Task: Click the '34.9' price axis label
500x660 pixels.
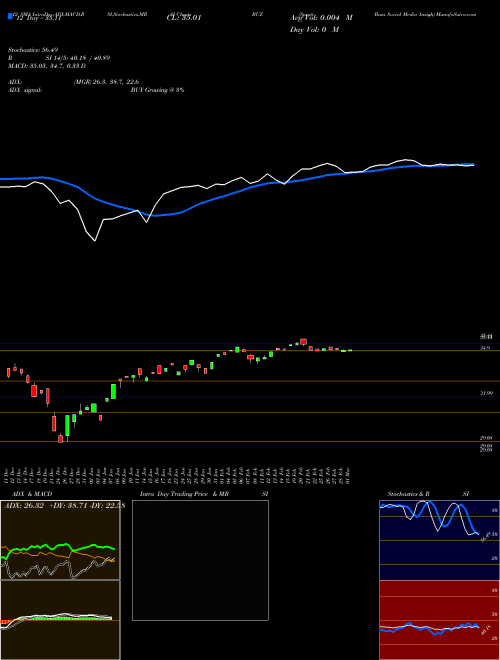Action: [485, 348]
